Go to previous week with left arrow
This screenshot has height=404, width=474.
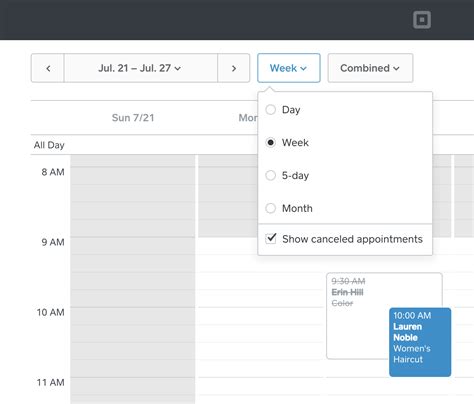coord(48,68)
